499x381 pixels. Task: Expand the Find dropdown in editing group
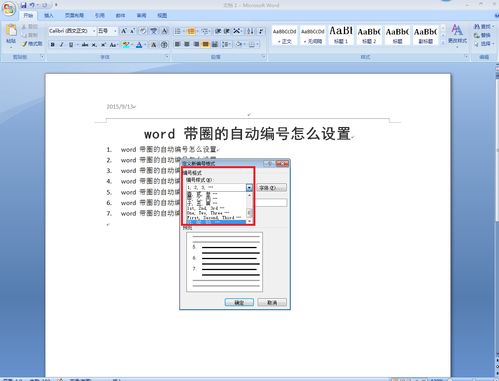[x=494, y=26]
